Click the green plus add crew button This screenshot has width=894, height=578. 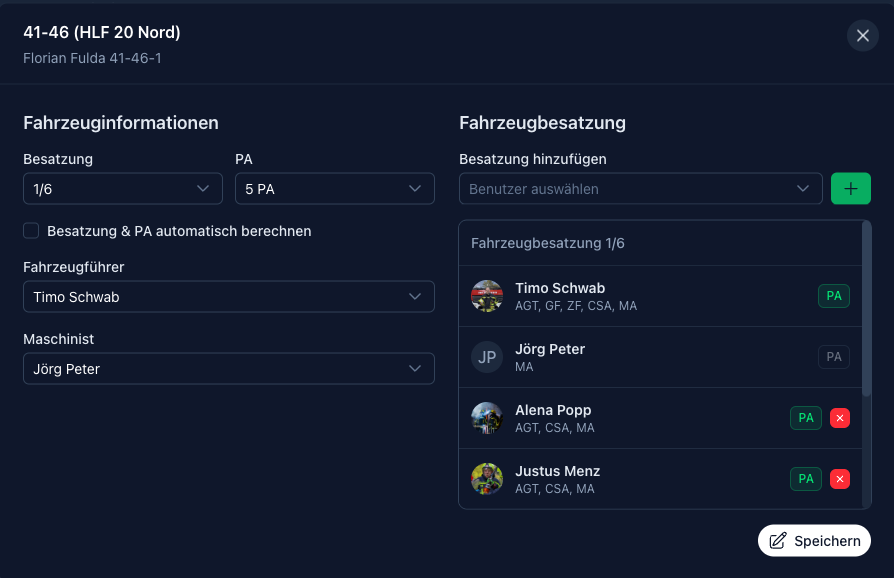click(x=850, y=189)
